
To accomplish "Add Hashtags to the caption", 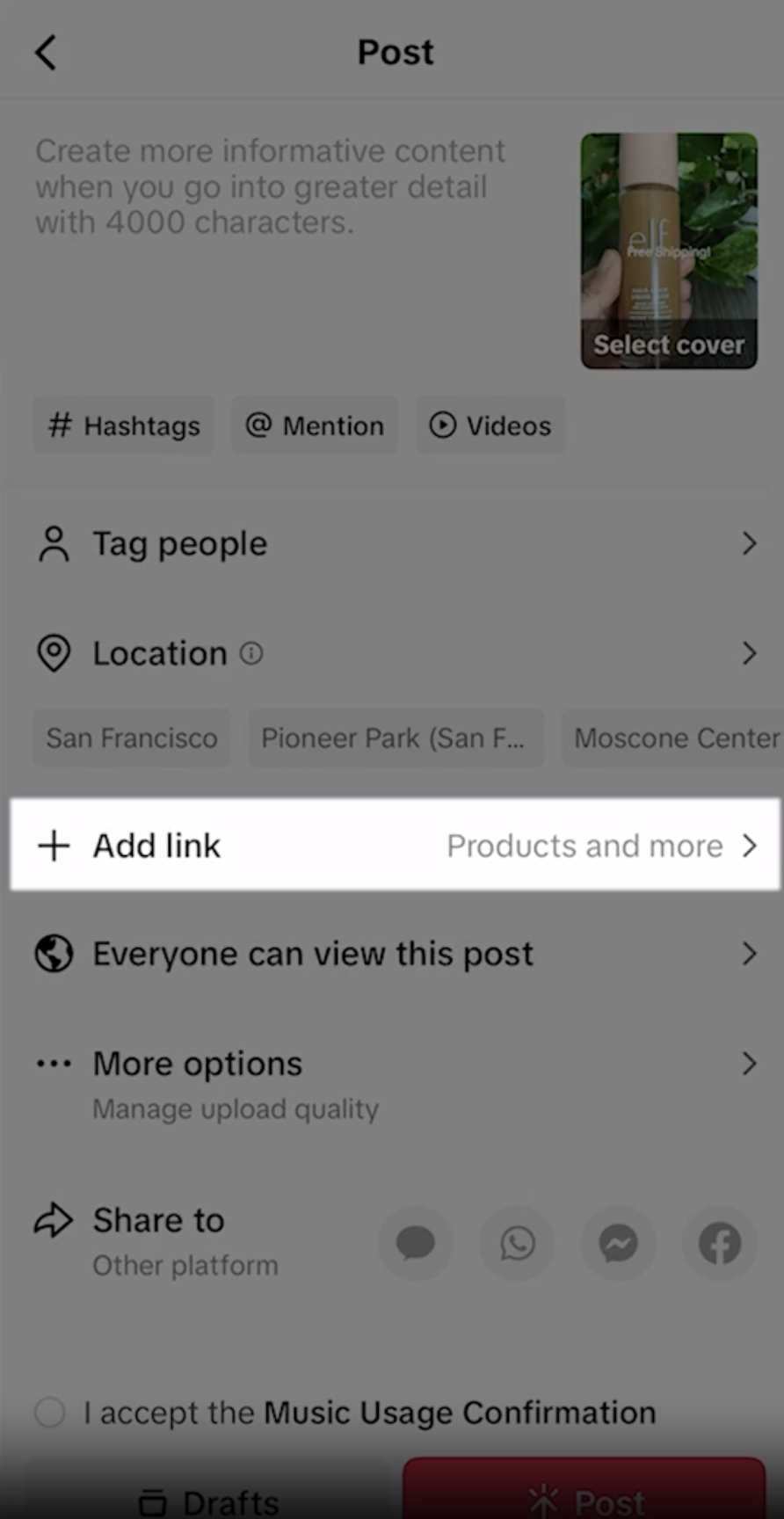I will 124,425.
